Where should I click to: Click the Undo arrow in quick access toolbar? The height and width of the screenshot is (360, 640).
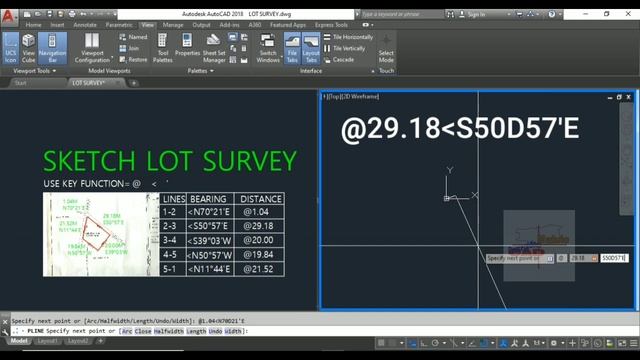point(83,14)
